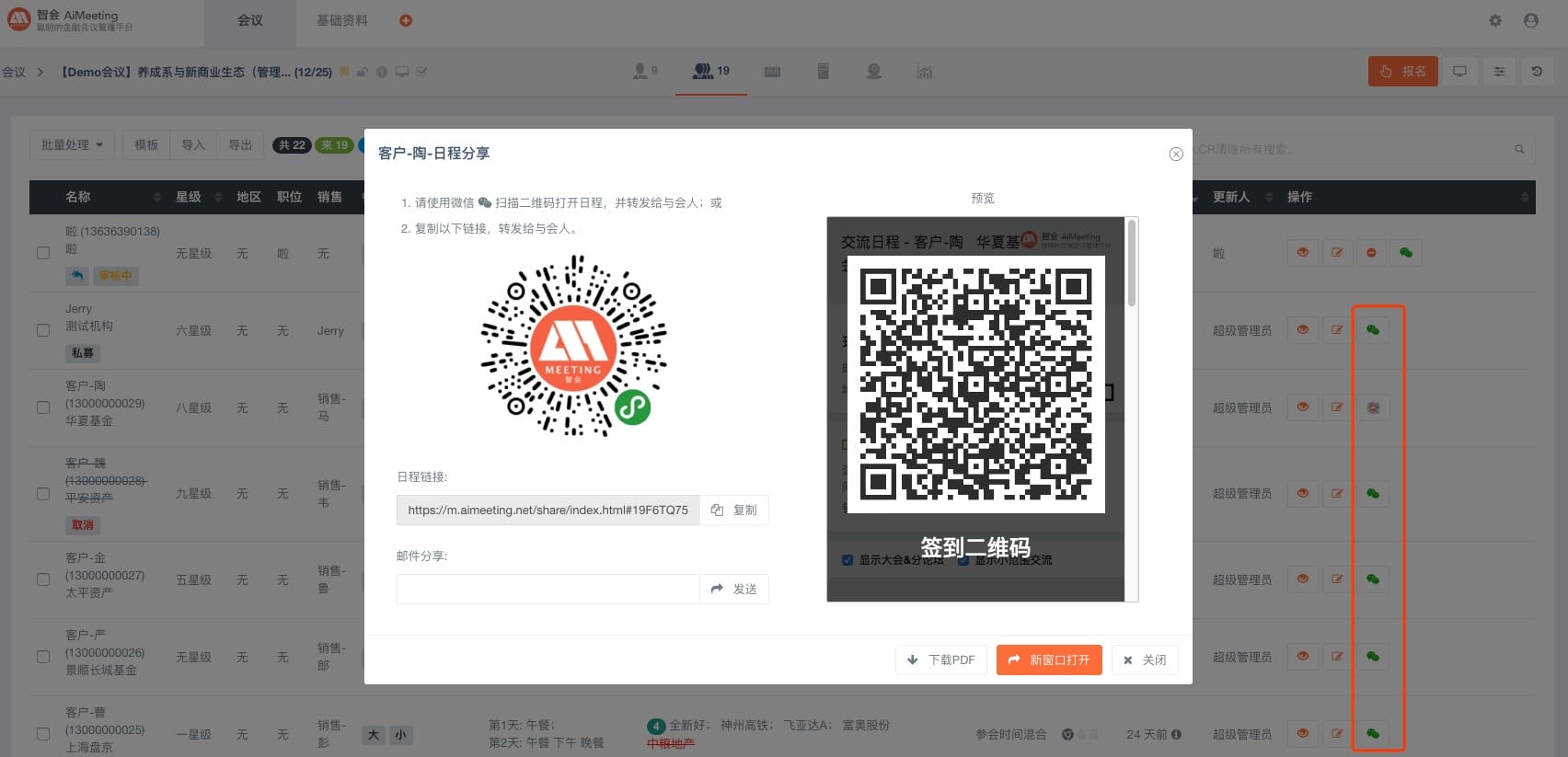Click the orange 报名 button

[x=1402, y=71]
